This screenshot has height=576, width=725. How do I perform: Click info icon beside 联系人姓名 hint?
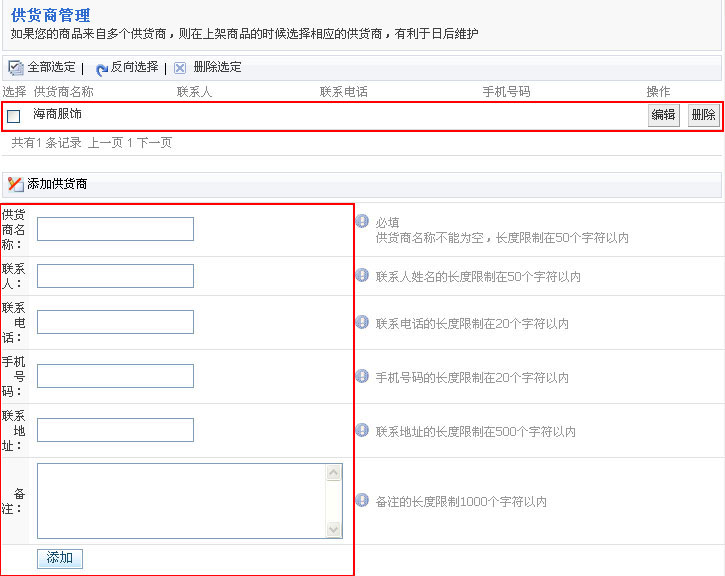point(362,276)
